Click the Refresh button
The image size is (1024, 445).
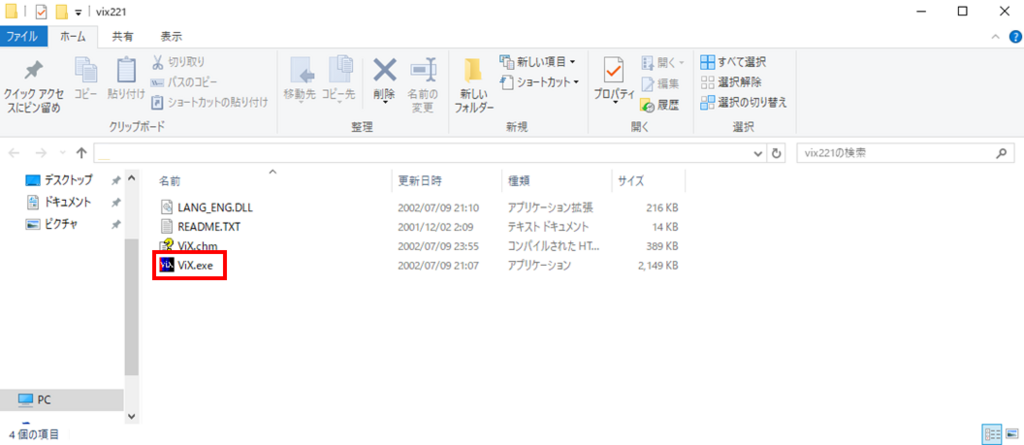pyautogui.click(x=776, y=153)
